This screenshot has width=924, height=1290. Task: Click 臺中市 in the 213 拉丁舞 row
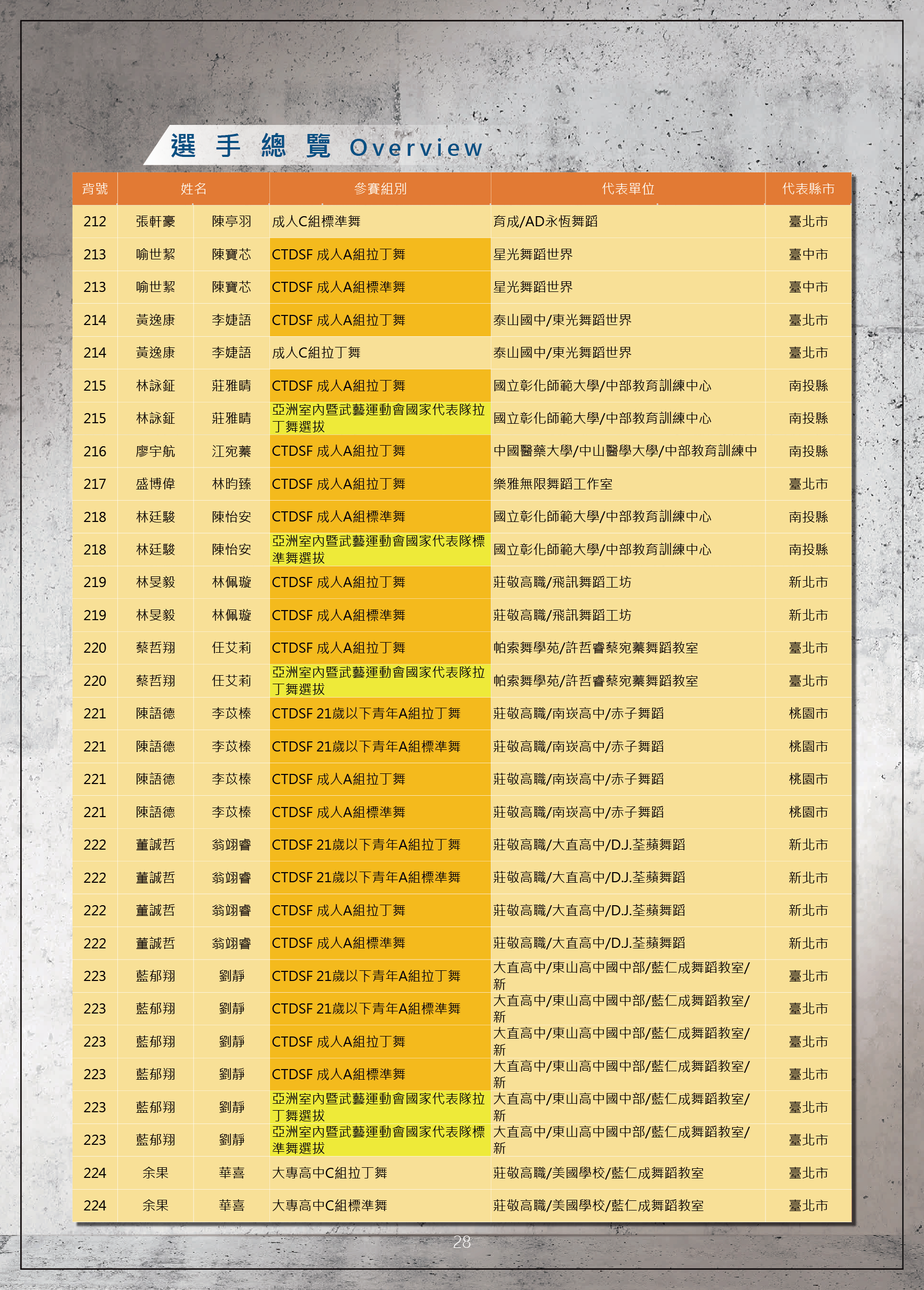click(808, 254)
